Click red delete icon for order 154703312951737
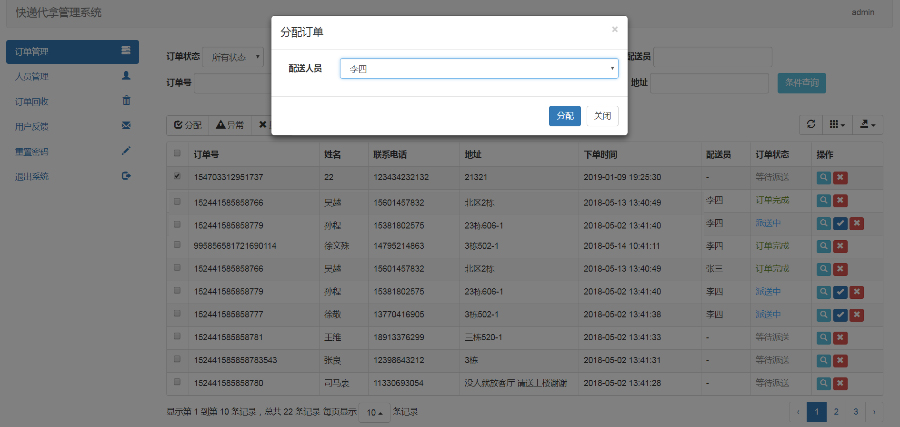 (841, 177)
